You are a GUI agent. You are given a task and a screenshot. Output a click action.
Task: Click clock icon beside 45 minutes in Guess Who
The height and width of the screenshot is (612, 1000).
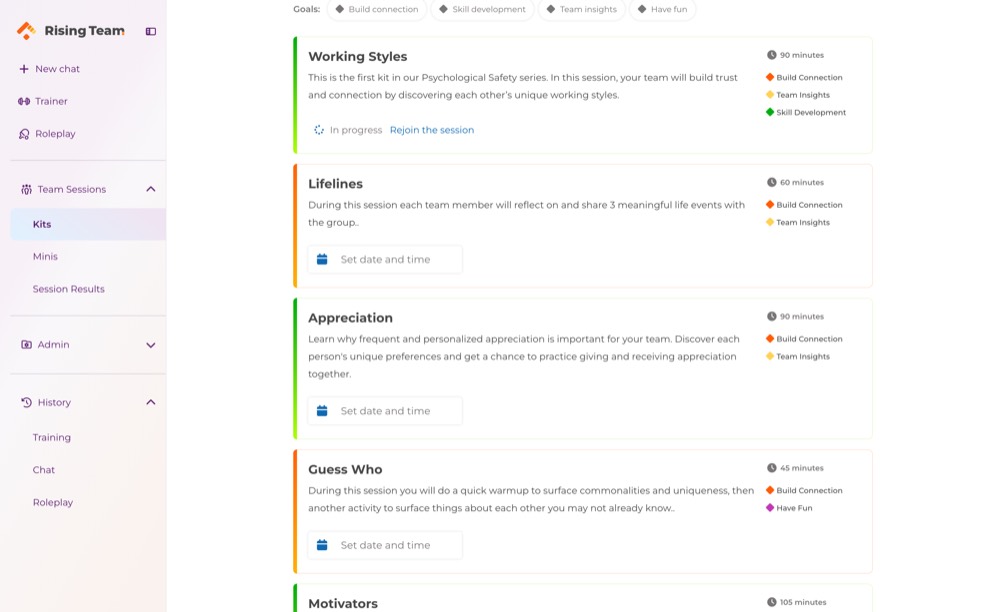coord(772,468)
